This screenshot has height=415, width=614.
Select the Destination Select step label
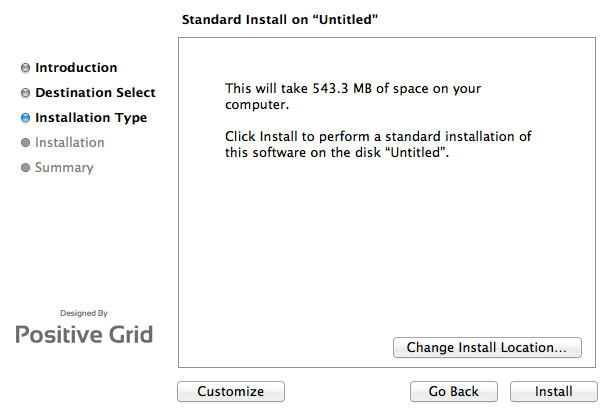click(95, 93)
